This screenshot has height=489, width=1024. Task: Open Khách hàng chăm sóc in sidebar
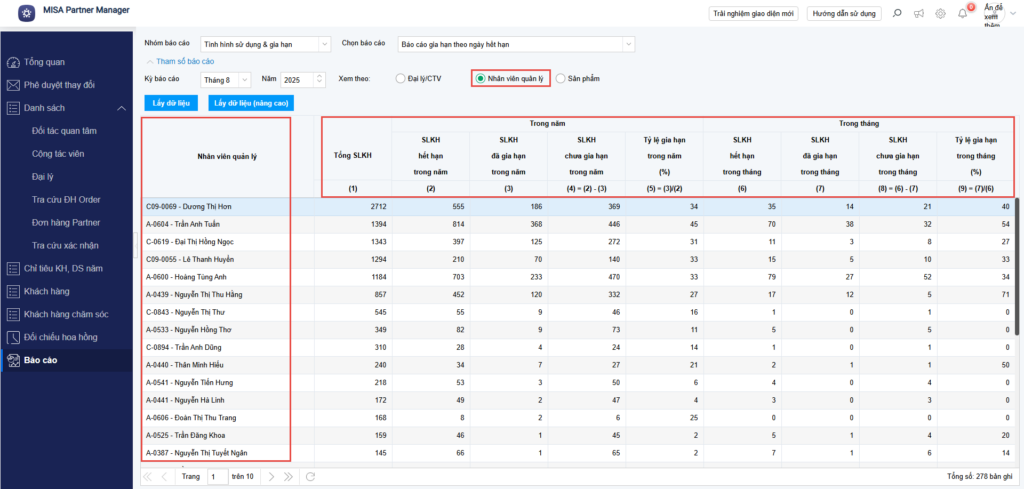tap(66, 314)
